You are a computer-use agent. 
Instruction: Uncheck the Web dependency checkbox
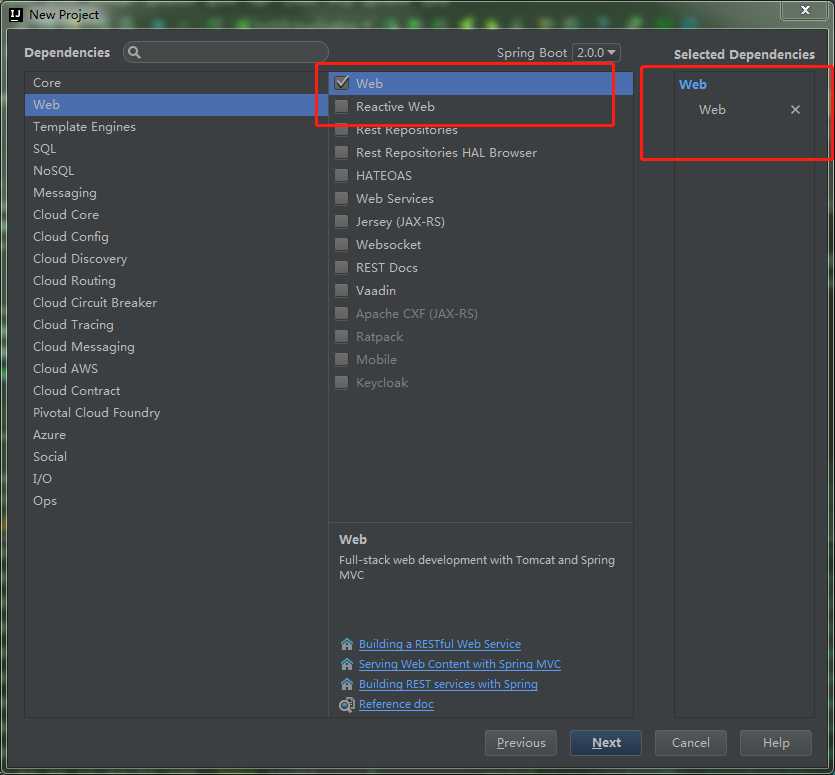(x=342, y=83)
